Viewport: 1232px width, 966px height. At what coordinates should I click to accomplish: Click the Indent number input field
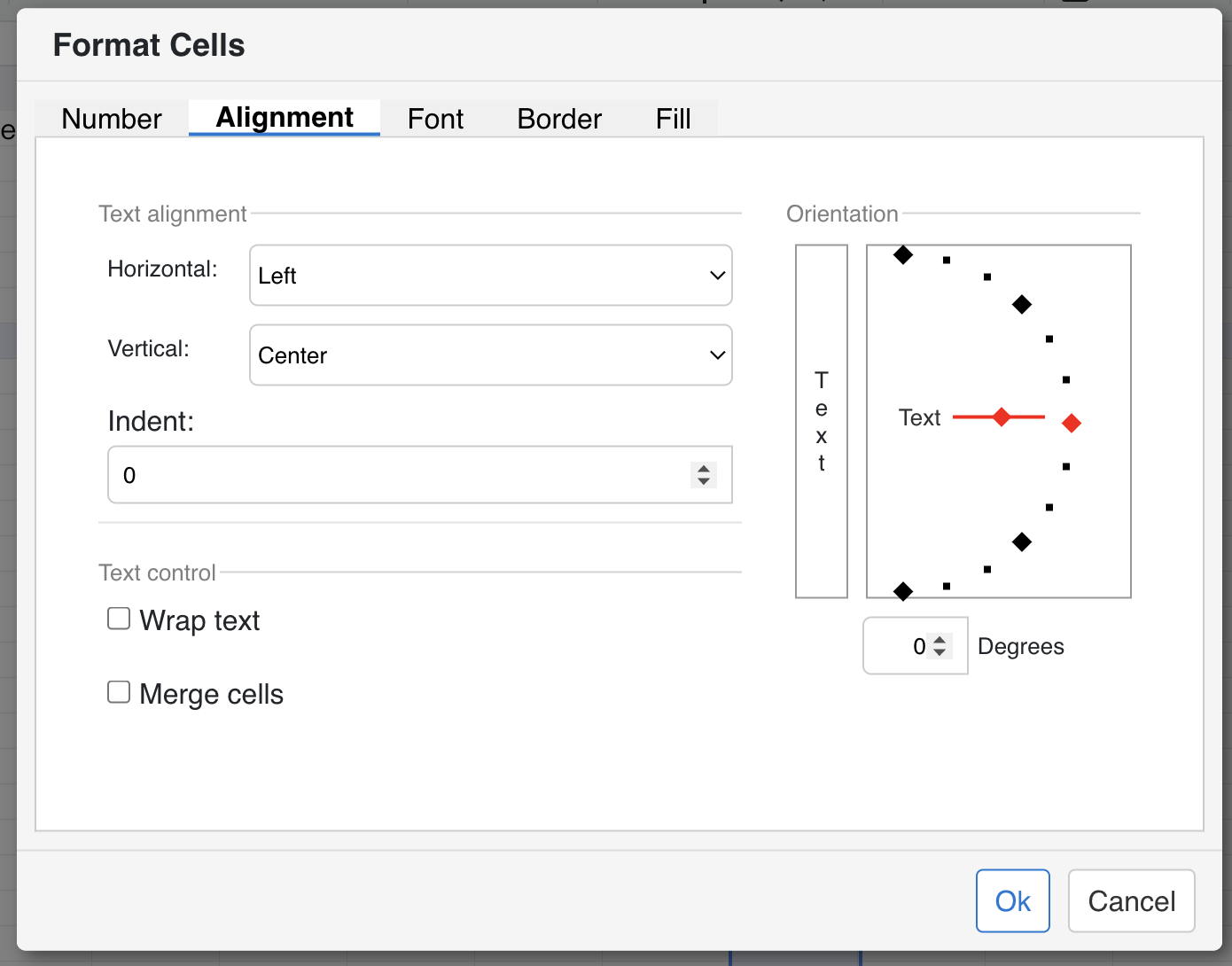[x=399, y=475]
